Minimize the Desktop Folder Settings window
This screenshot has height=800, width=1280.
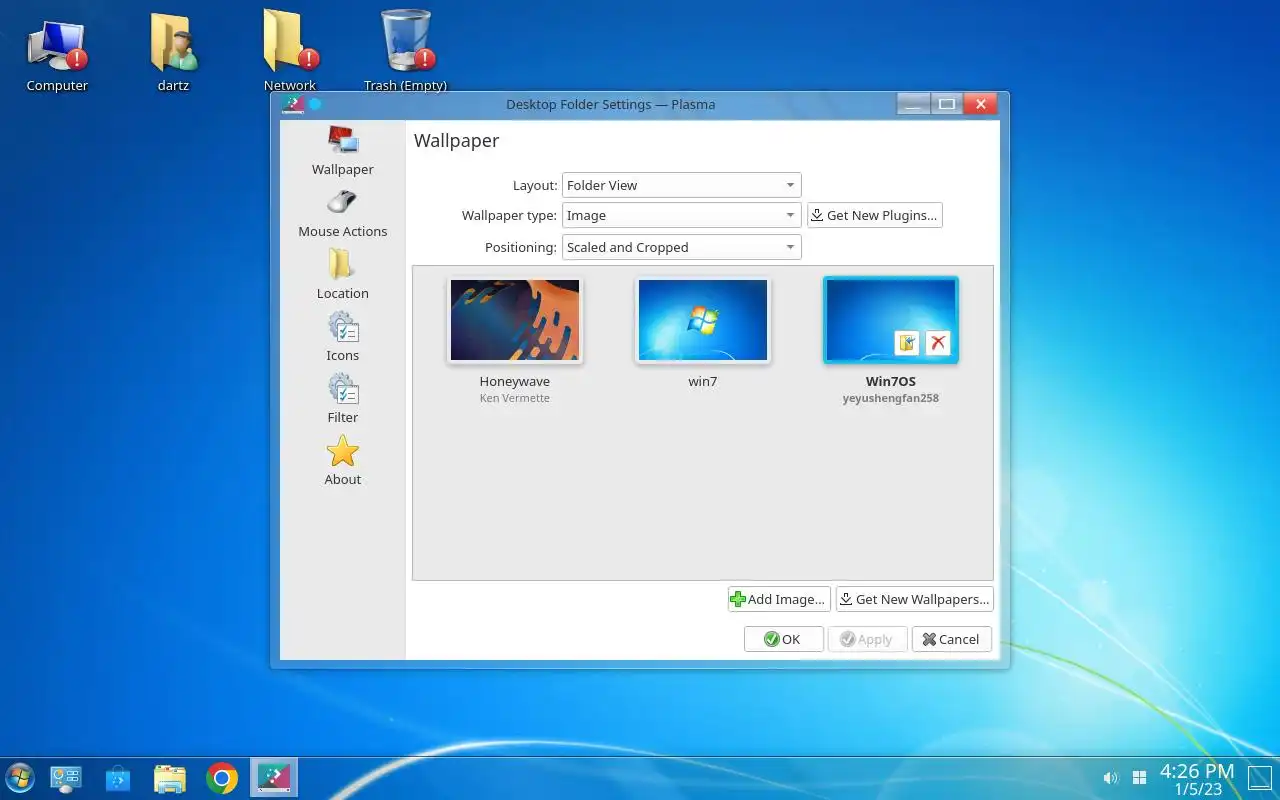913,103
